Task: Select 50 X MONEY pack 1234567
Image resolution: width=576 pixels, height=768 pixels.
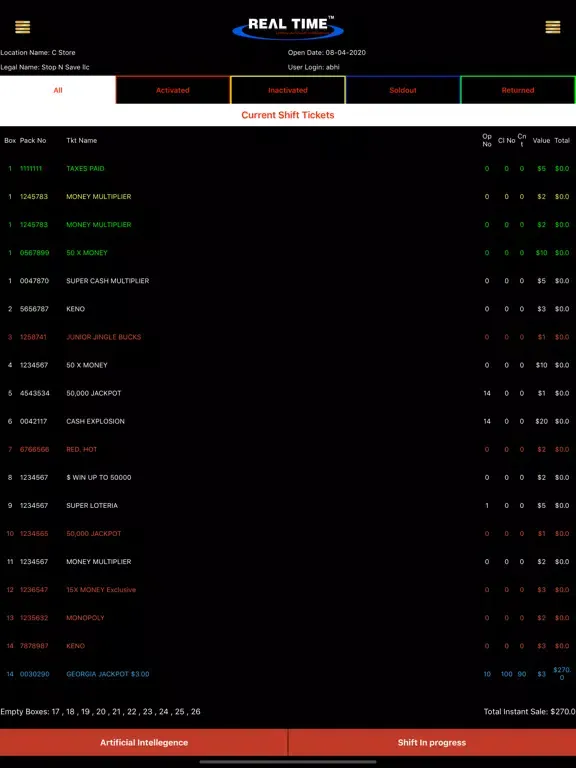Action: 288,365
